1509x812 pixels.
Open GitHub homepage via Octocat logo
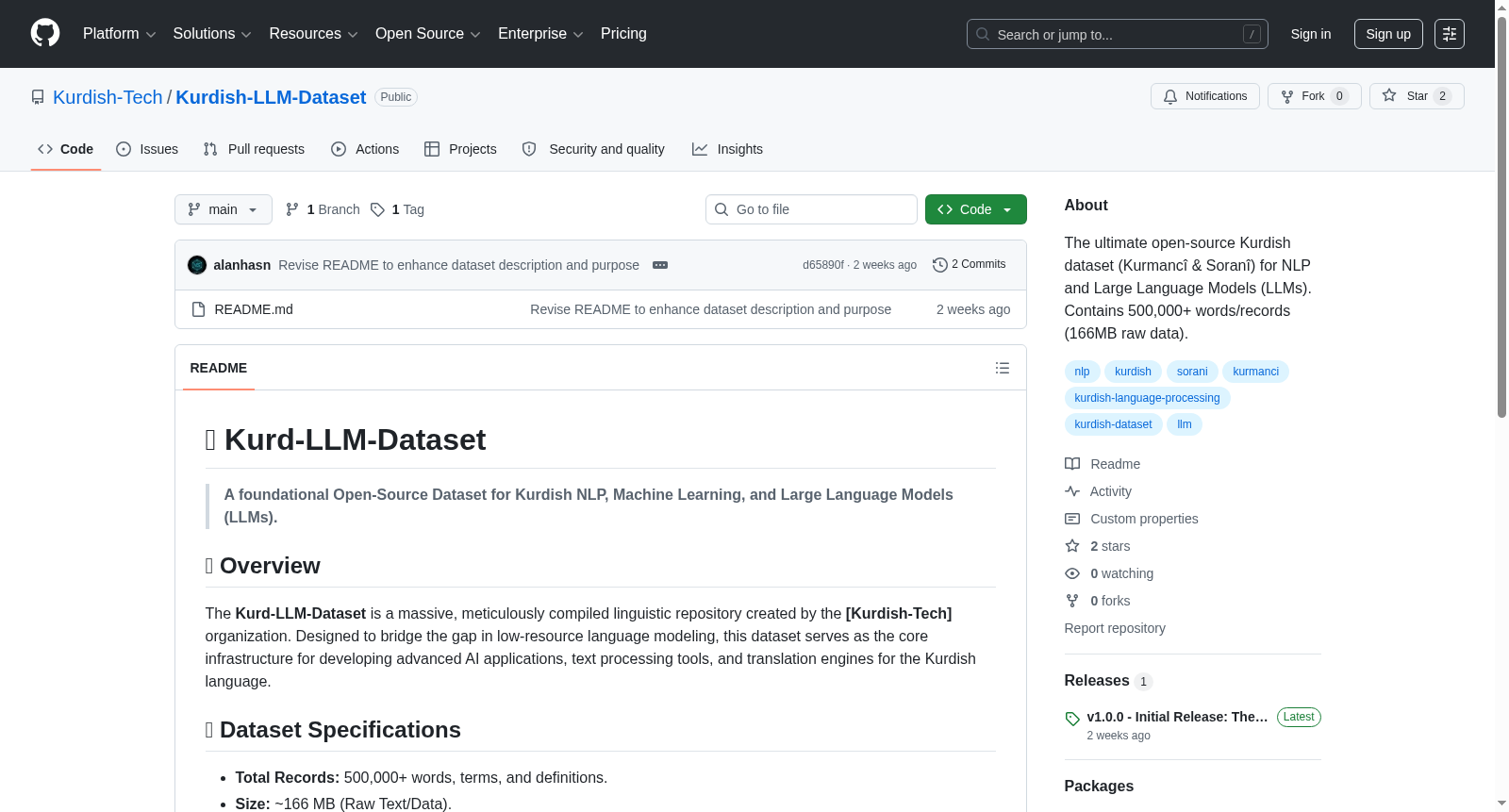click(x=45, y=33)
